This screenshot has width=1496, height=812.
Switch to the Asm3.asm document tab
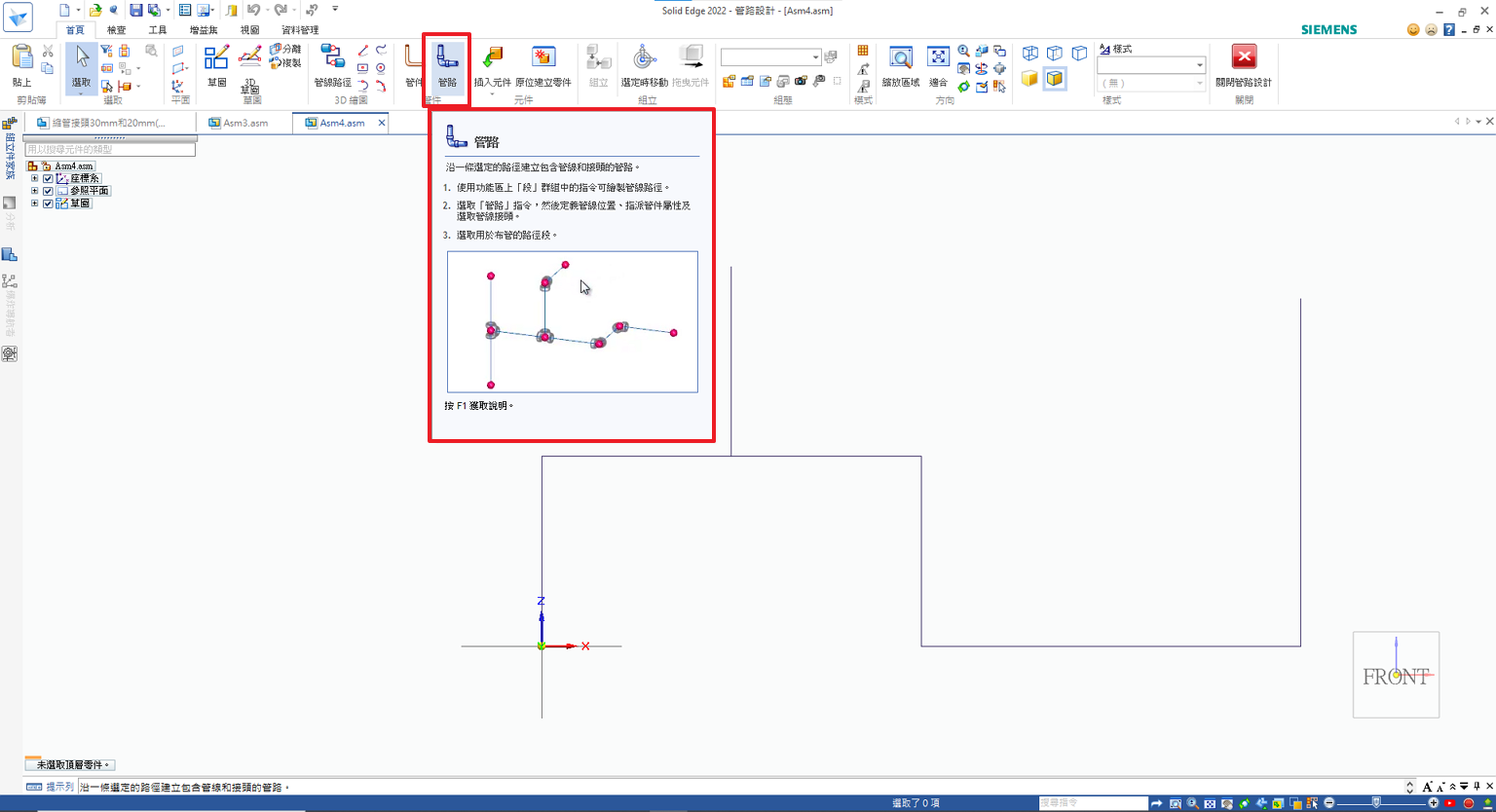pos(244,123)
